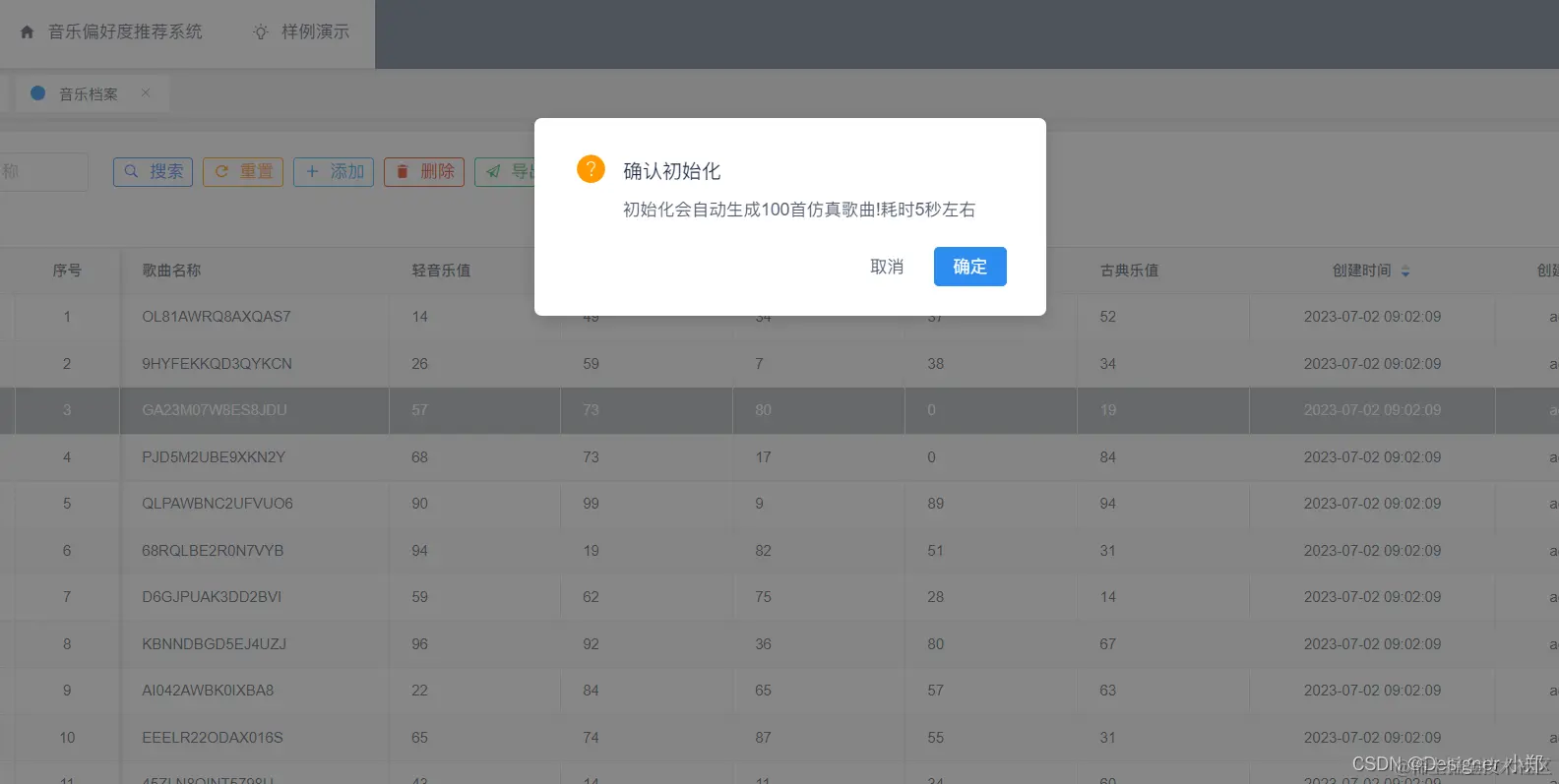
Task: Focus the name search input field
Action: tap(44, 171)
